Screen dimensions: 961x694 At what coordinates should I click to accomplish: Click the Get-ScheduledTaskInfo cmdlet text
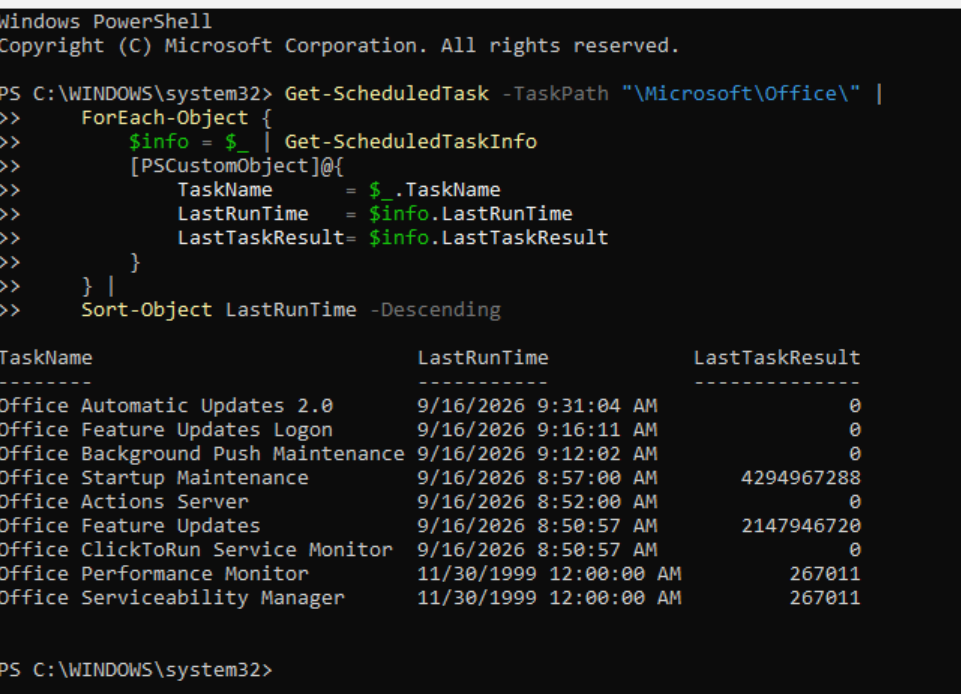tap(411, 142)
